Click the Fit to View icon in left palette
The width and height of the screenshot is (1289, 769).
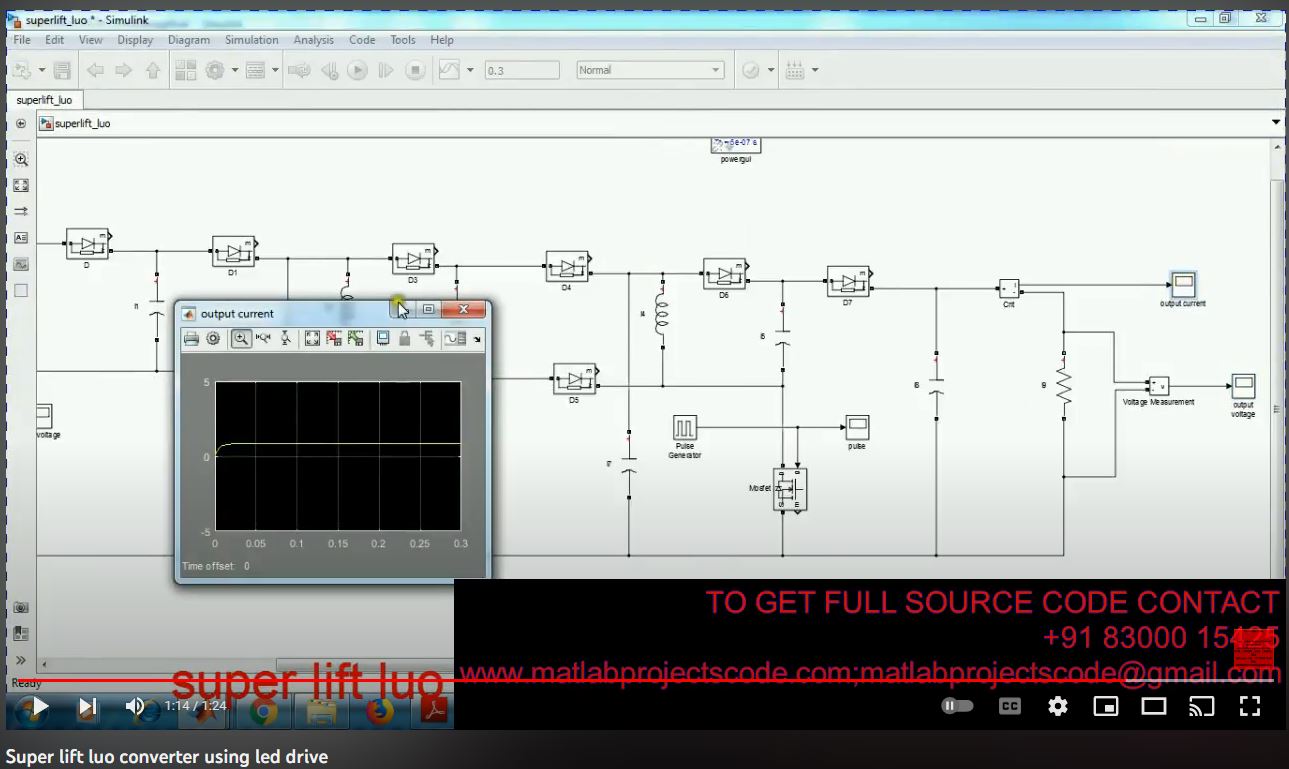point(21,185)
